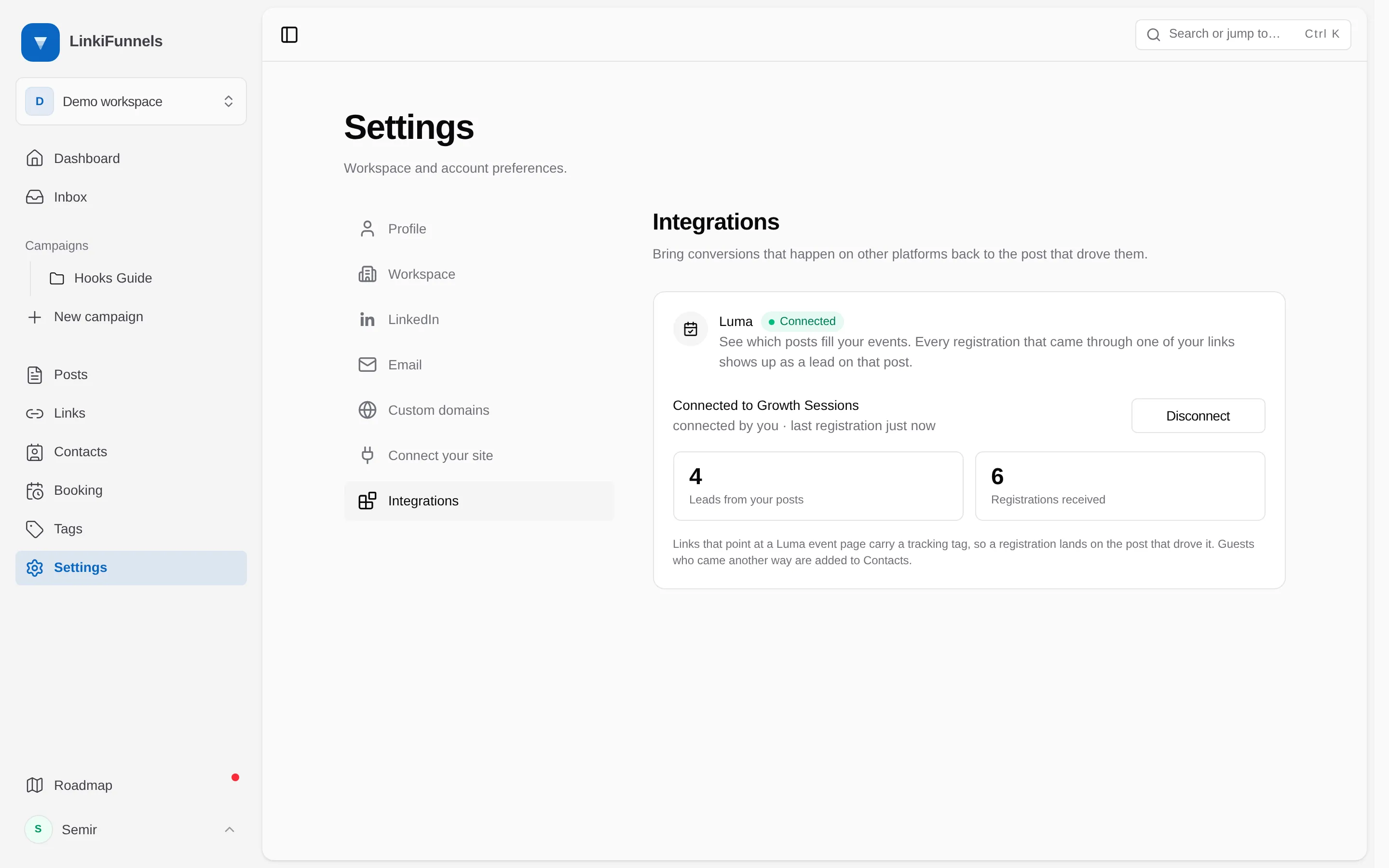Click the LinkedIn logo icon
Viewport: 1389px width, 868px height.
pos(368,319)
